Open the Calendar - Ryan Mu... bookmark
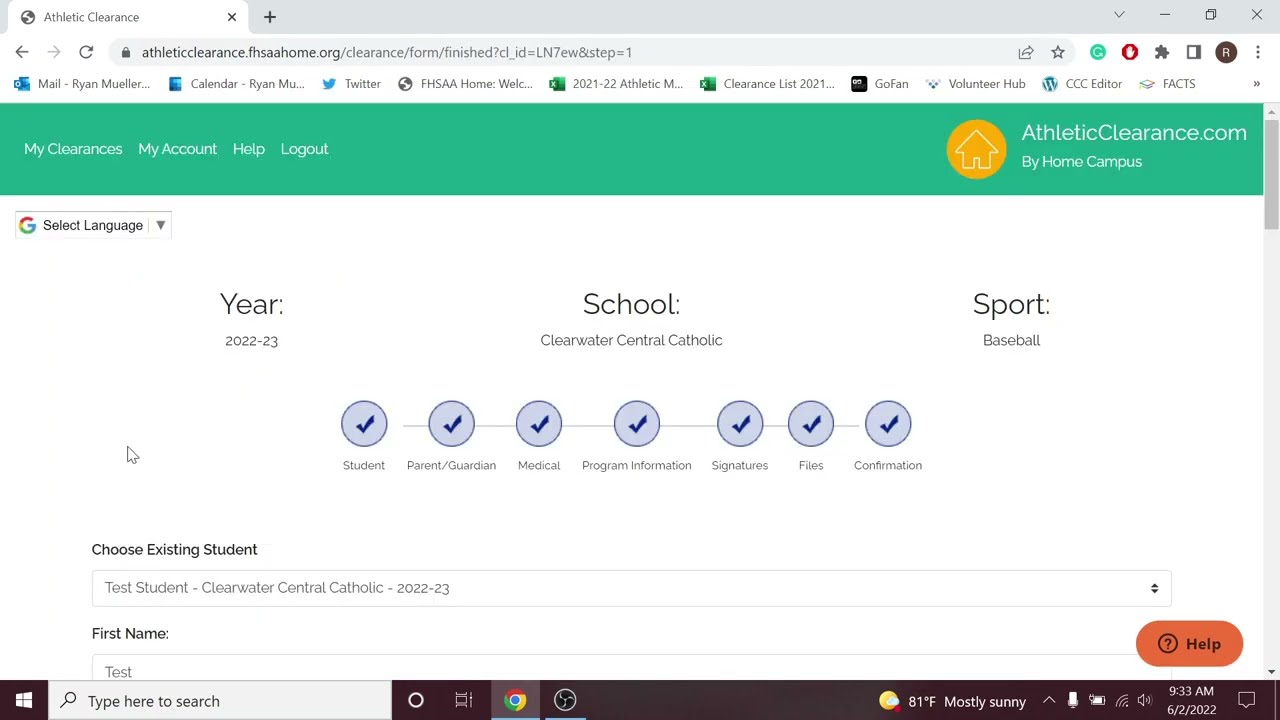Image resolution: width=1280 pixels, height=720 pixels. tap(236, 84)
